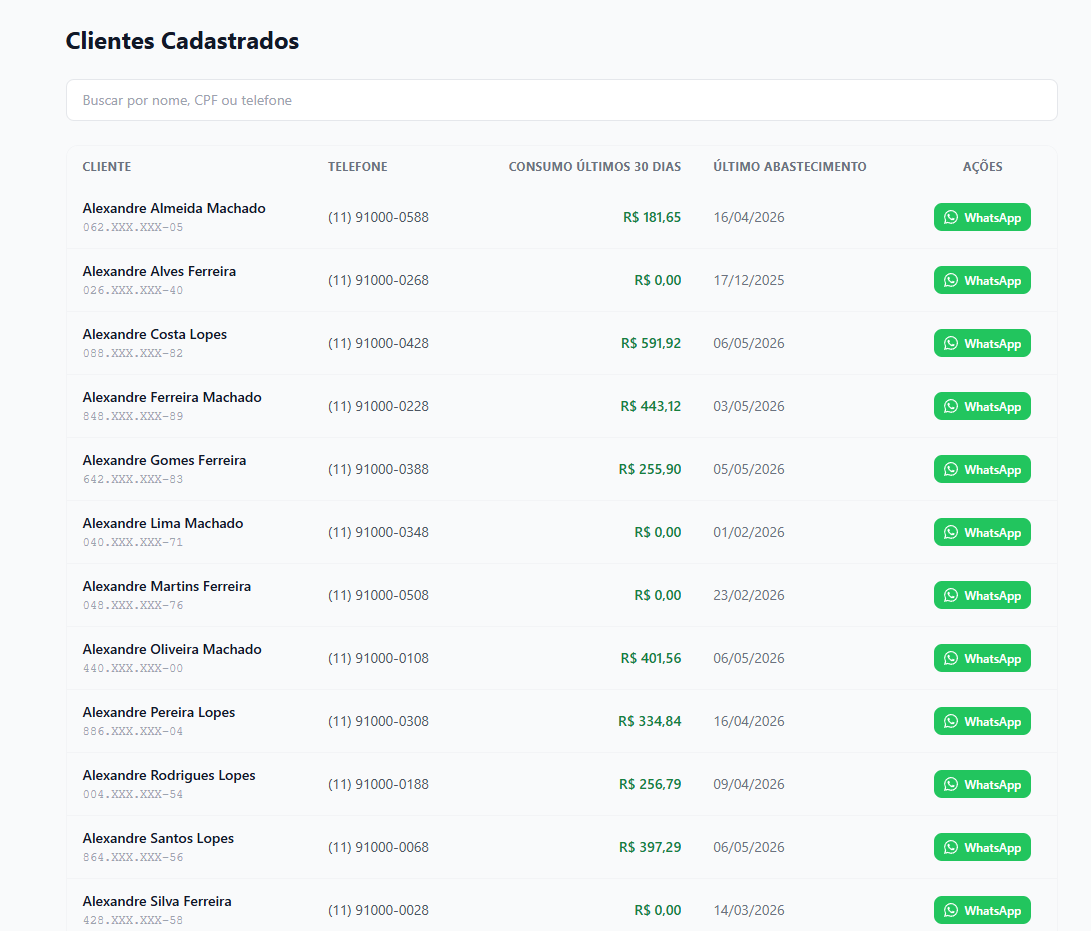
Task: Click the CLIENTE column header
Action: click(106, 166)
